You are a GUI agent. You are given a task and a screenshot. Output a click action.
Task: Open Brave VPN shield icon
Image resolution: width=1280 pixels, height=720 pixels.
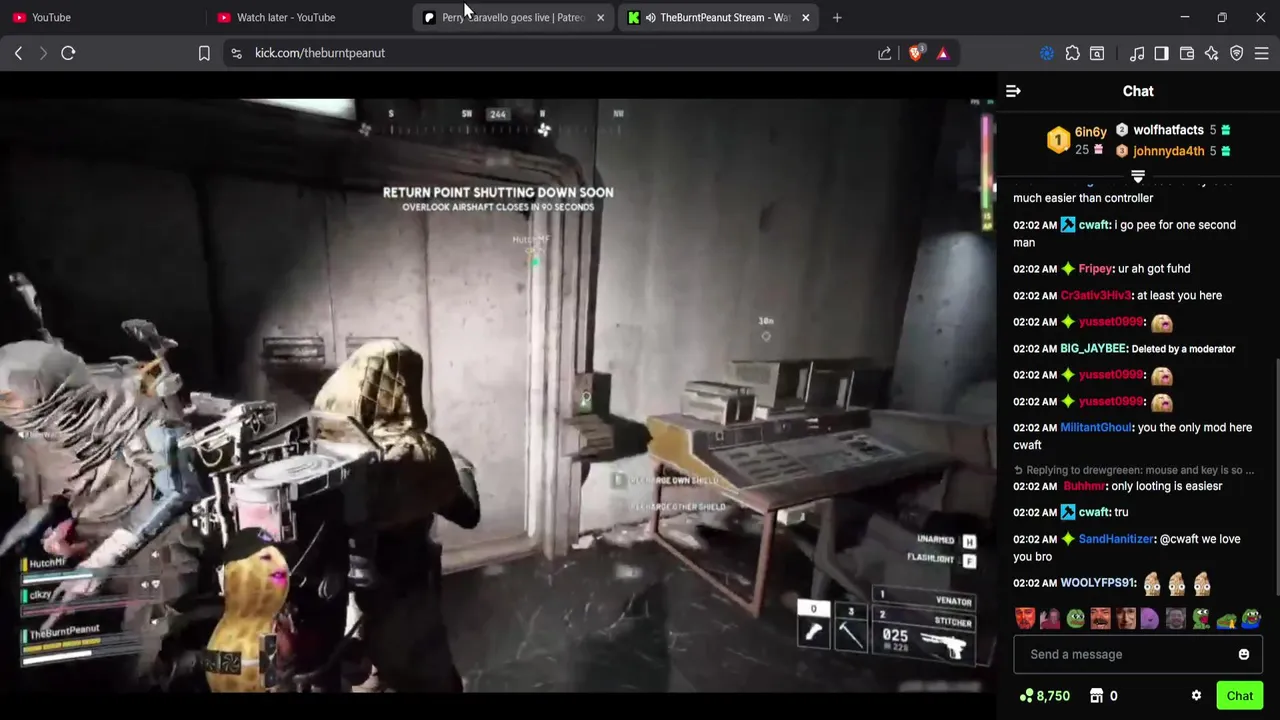pos(1237,53)
